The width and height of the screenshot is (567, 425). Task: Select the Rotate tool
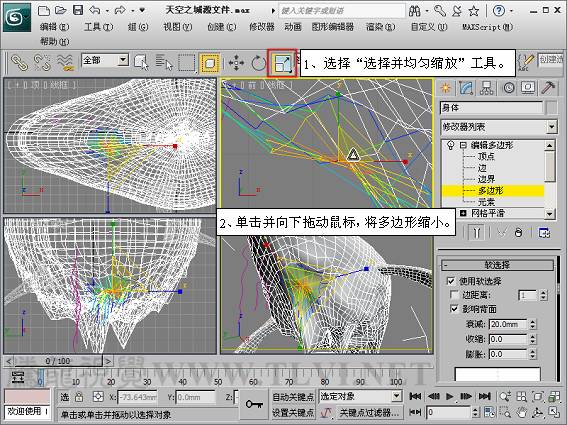pyautogui.click(x=259, y=63)
